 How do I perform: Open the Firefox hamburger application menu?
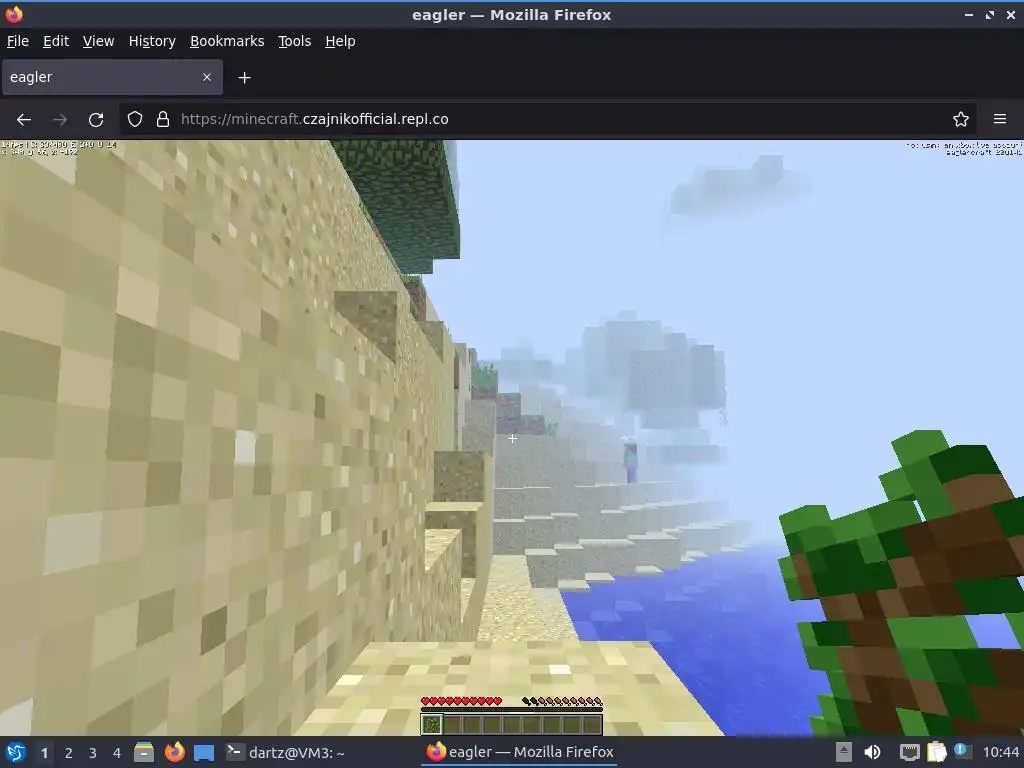1000,119
